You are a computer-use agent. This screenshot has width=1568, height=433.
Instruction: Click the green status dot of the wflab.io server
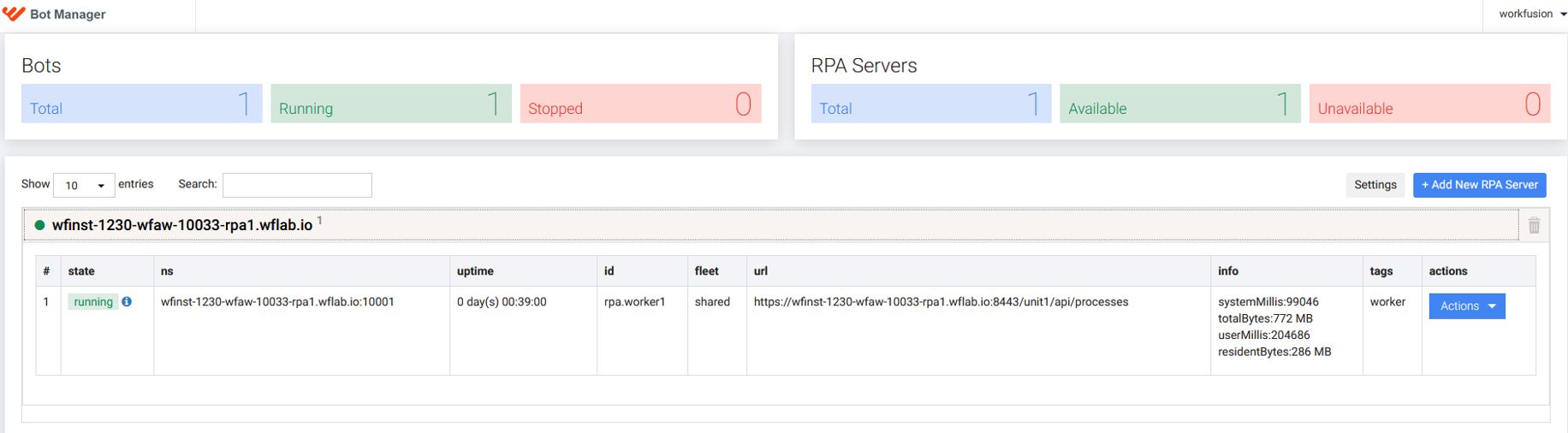pos(39,225)
